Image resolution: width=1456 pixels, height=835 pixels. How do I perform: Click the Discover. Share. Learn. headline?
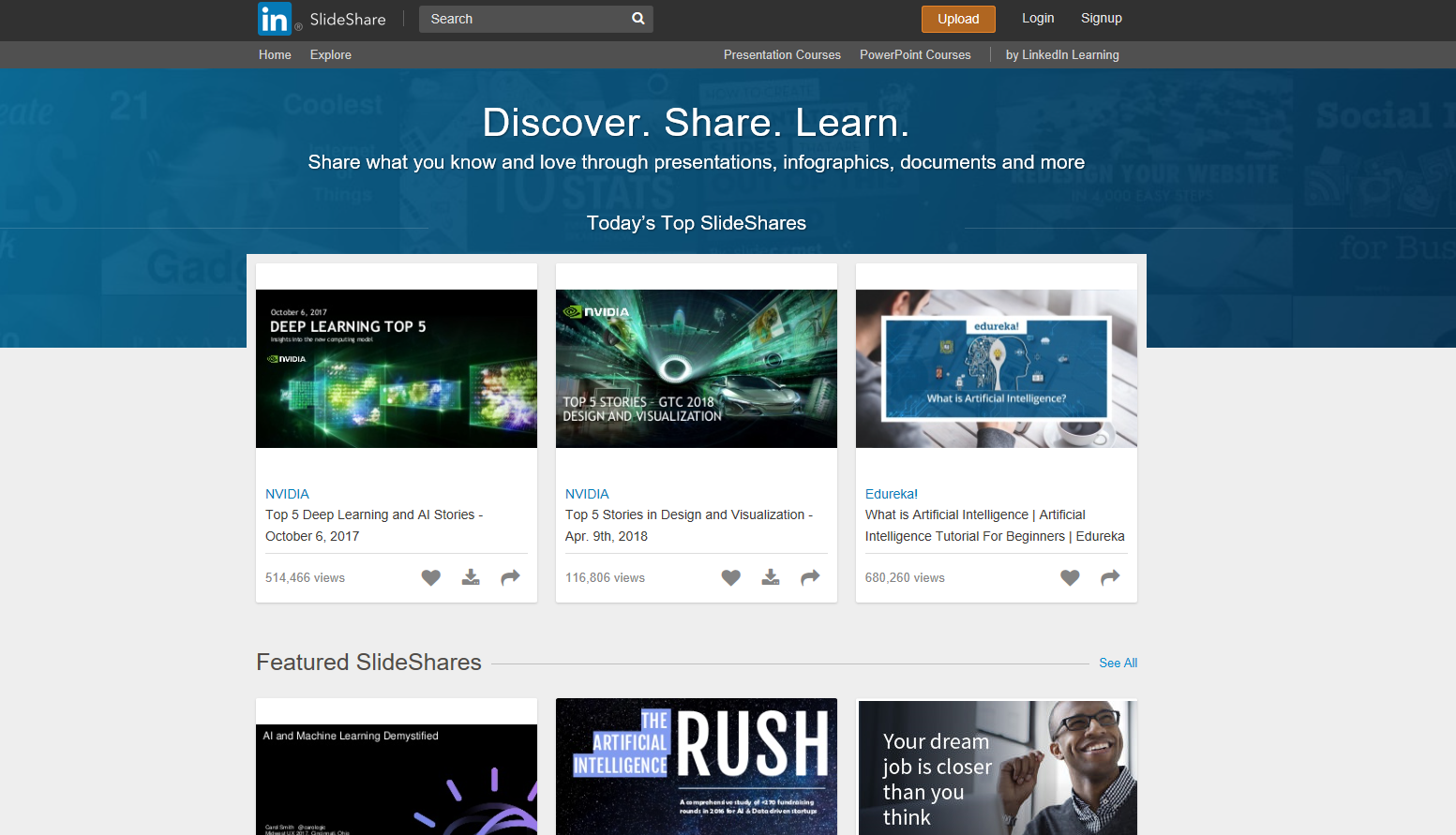(696, 123)
